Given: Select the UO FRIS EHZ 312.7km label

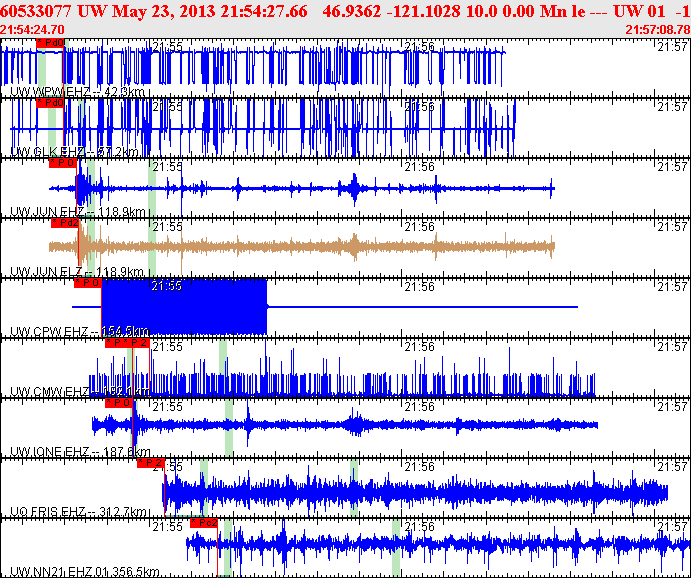Looking at the screenshot, I should tap(78, 511).
